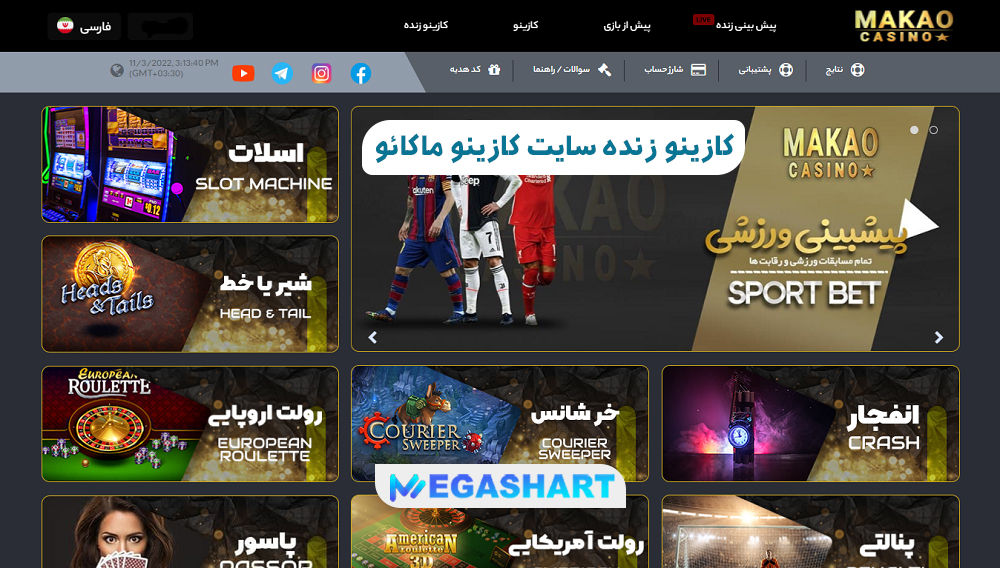Open the Telegram social icon
Viewport: 1000px width, 568px height.
pyautogui.click(x=282, y=73)
